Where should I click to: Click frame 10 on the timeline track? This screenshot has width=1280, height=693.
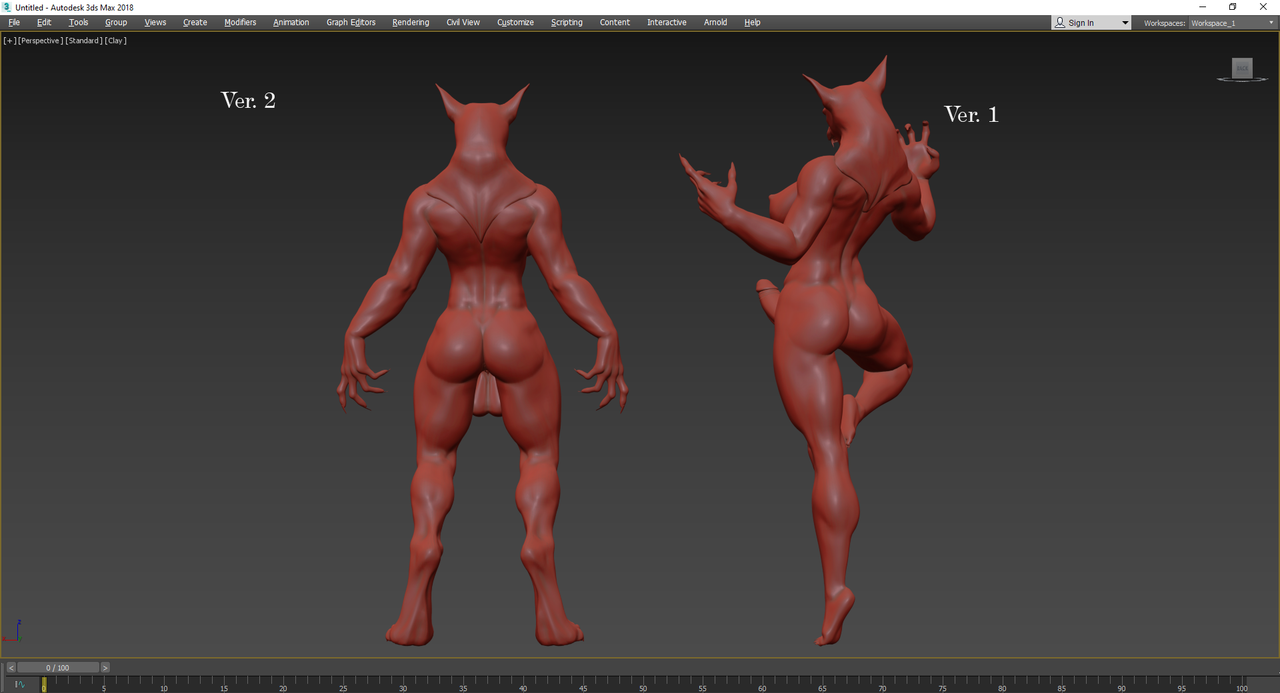point(163,684)
